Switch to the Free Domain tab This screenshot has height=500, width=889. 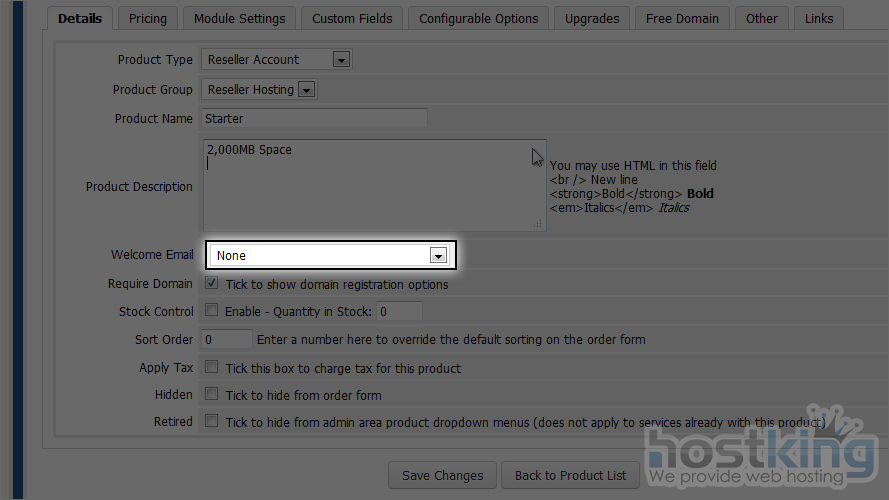pos(682,18)
